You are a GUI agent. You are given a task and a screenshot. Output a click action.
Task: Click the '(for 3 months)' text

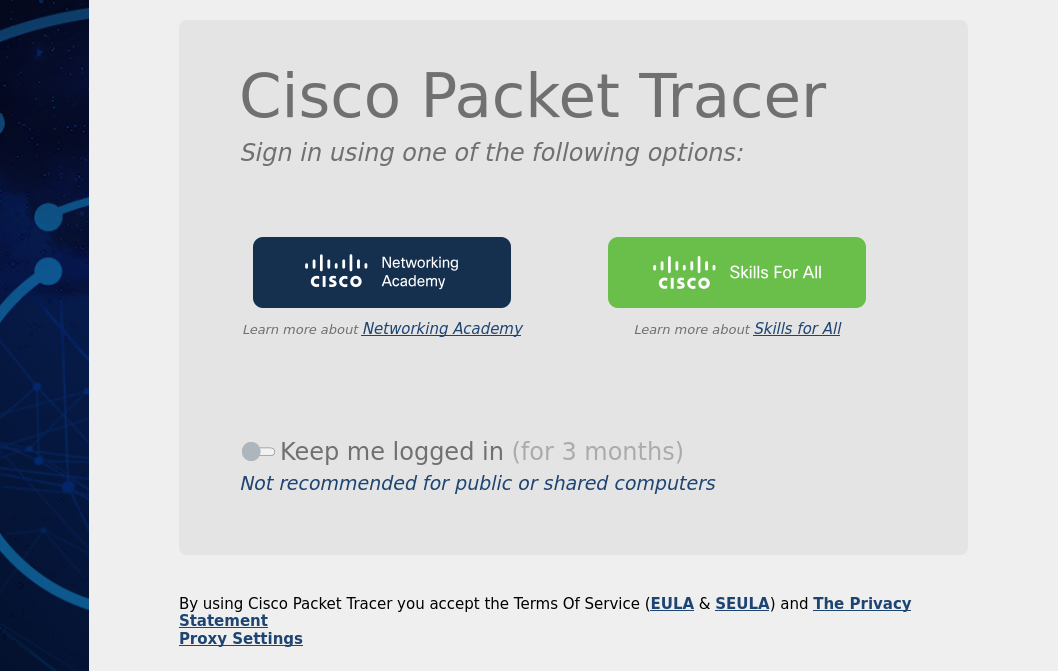597,452
